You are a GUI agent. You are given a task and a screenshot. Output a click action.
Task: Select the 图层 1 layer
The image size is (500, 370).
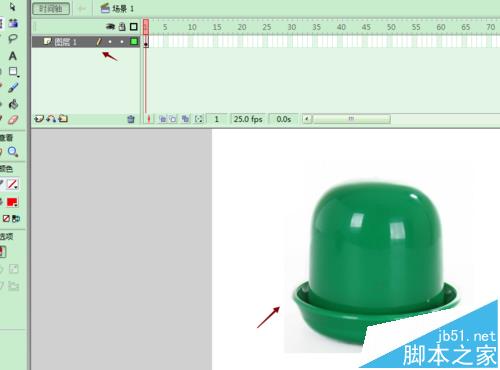point(86,42)
